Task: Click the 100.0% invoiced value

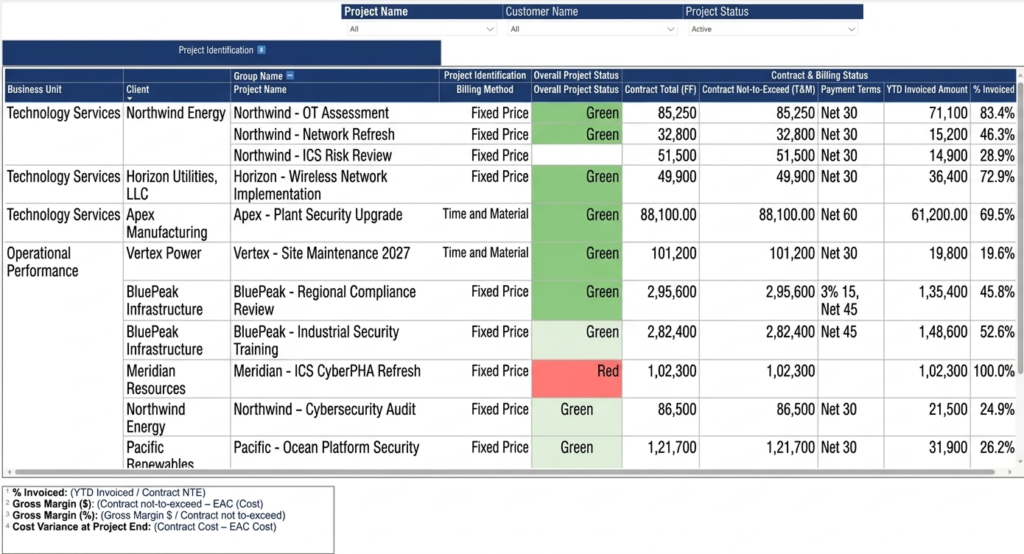Action: coord(994,371)
